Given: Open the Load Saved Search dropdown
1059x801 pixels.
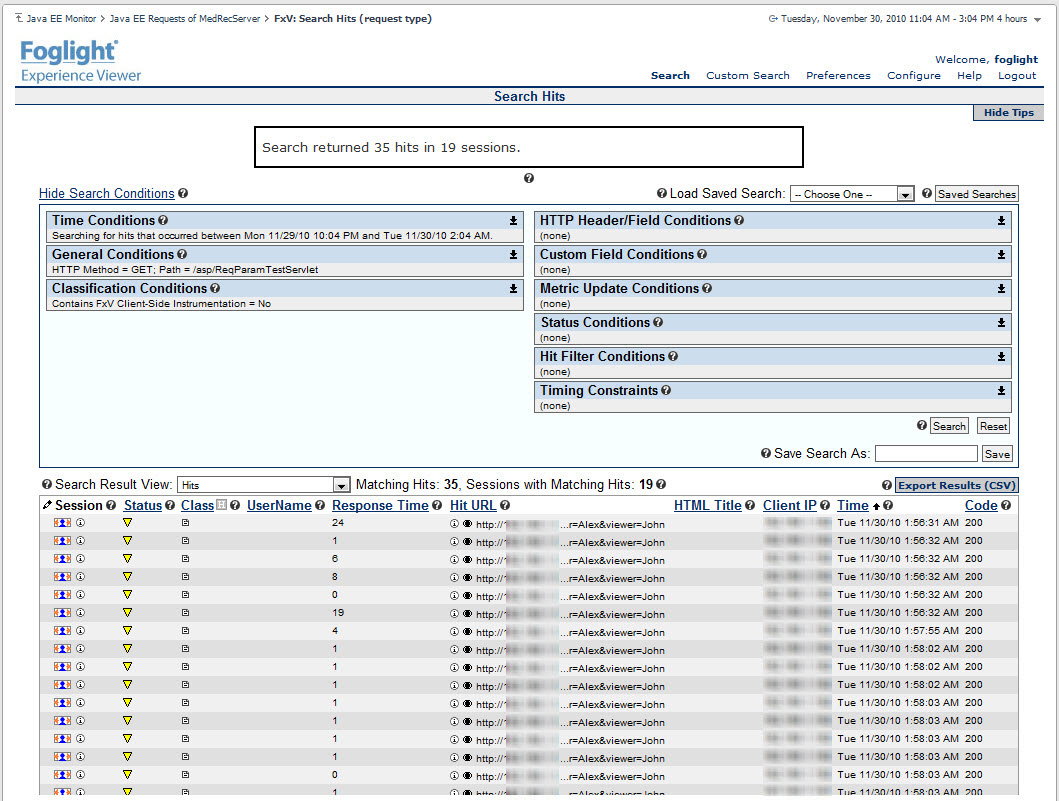Looking at the screenshot, I should [852, 194].
